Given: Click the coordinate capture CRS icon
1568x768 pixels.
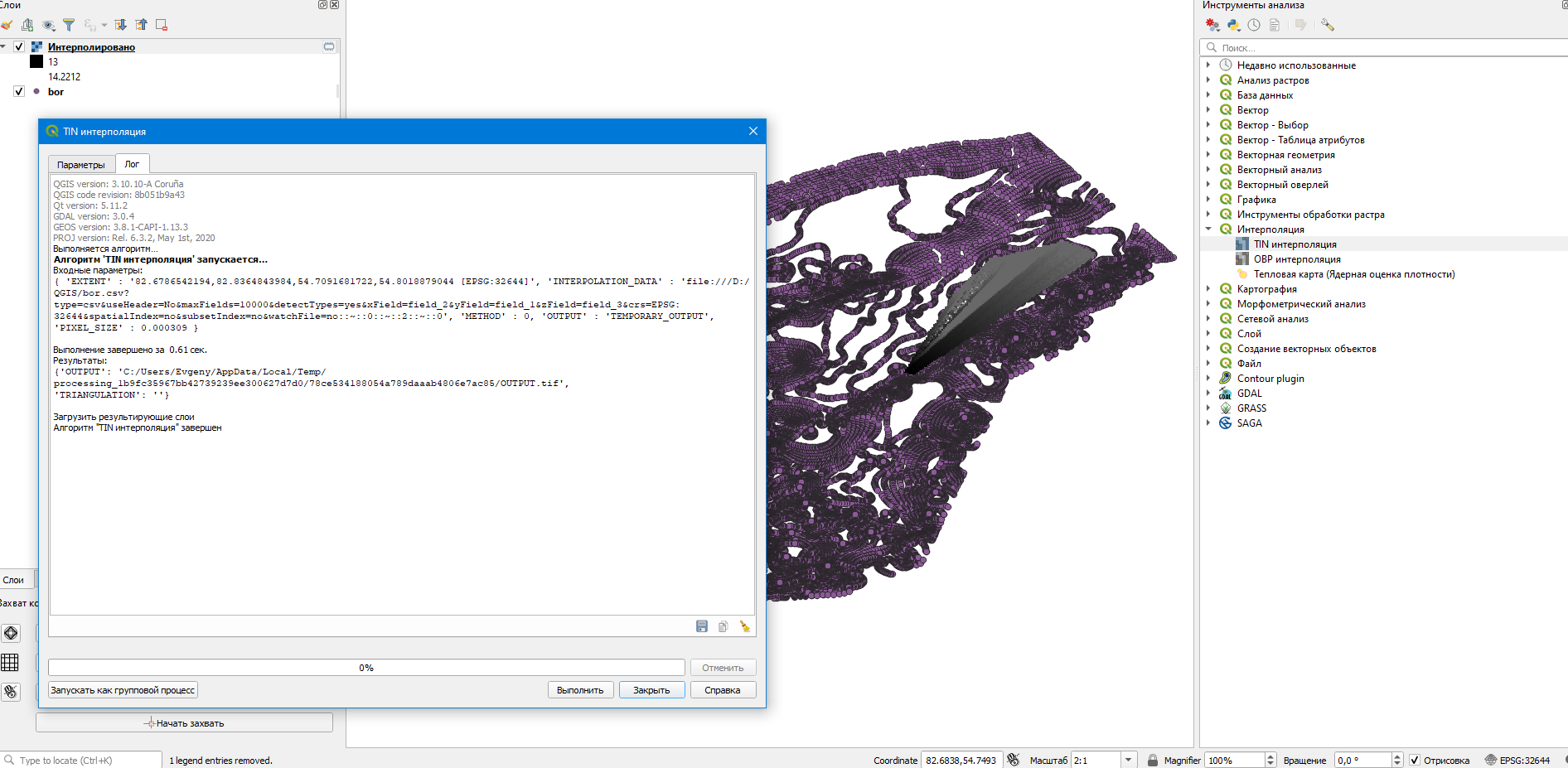Looking at the screenshot, I should click(11, 633).
